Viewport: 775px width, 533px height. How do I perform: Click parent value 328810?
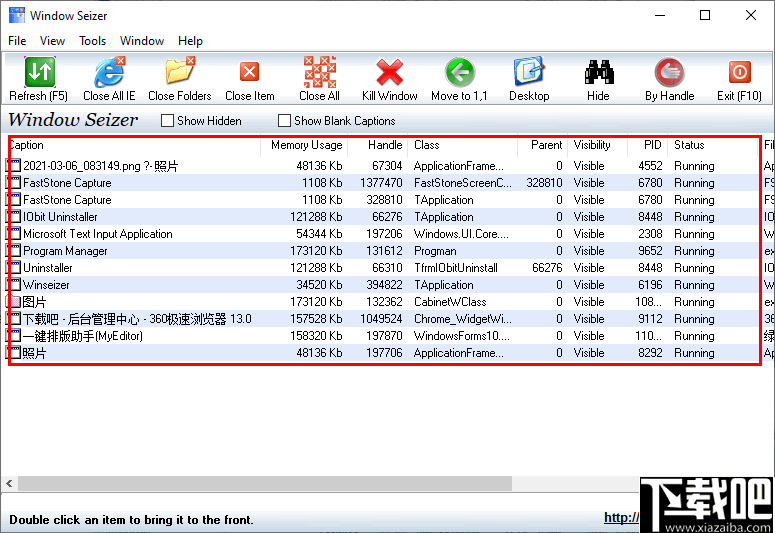coord(544,183)
